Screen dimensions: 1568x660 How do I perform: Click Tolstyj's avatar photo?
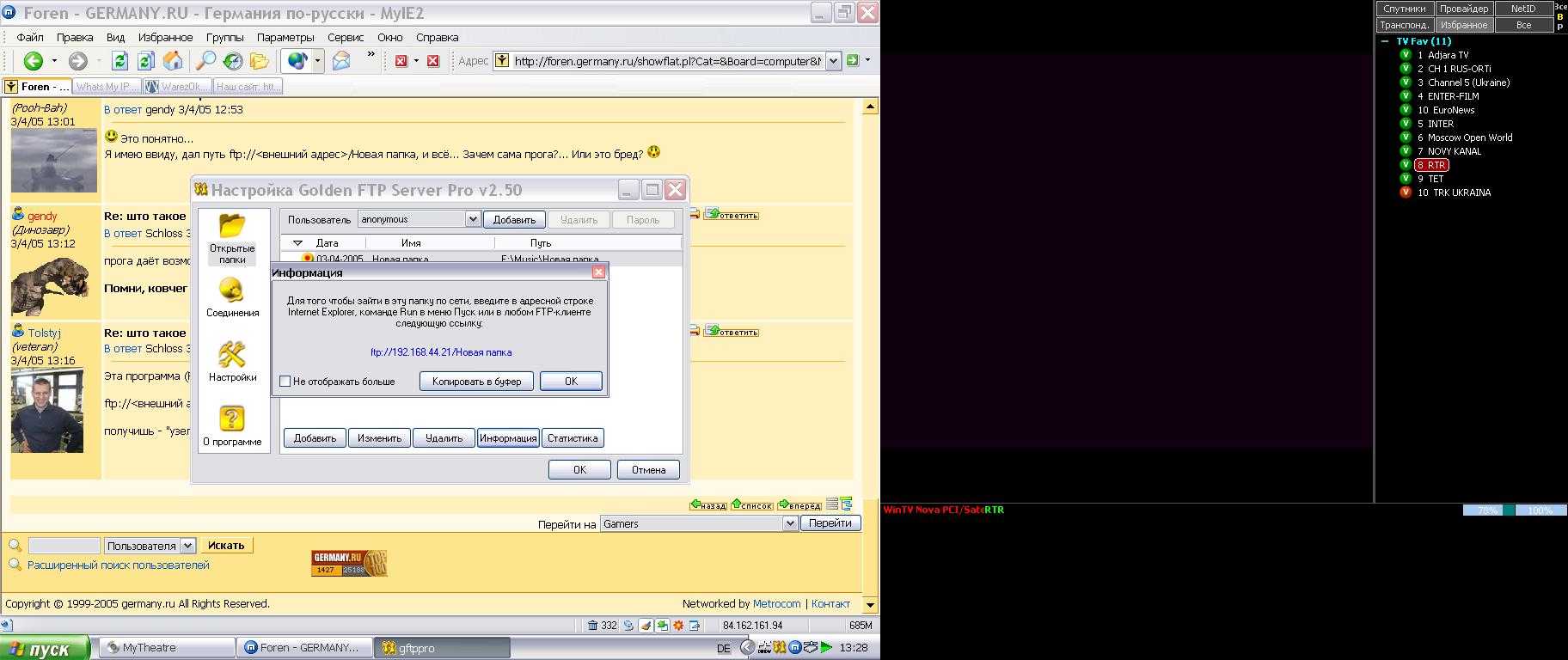[x=47, y=411]
